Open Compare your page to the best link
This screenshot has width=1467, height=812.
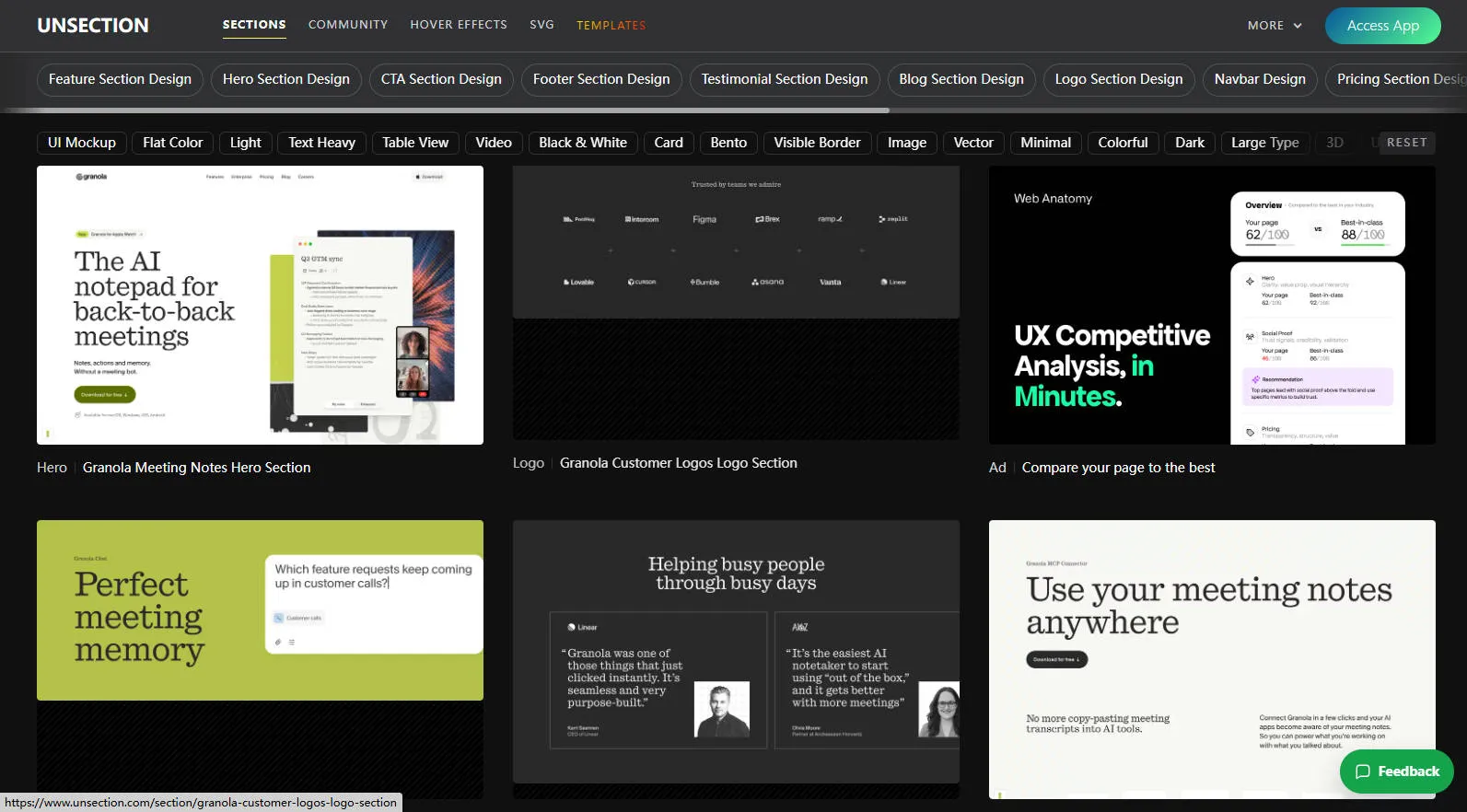1119,468
